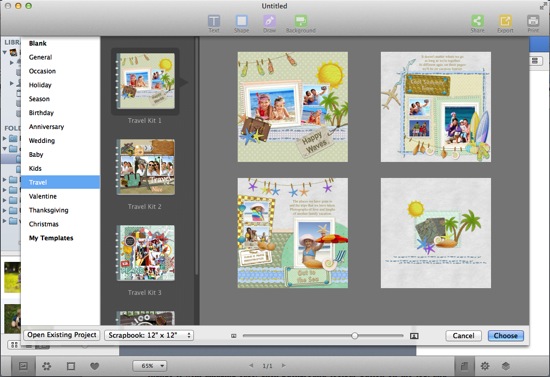Click the Open Existing Project button
550x377 pixels.
tap(62, 335)
